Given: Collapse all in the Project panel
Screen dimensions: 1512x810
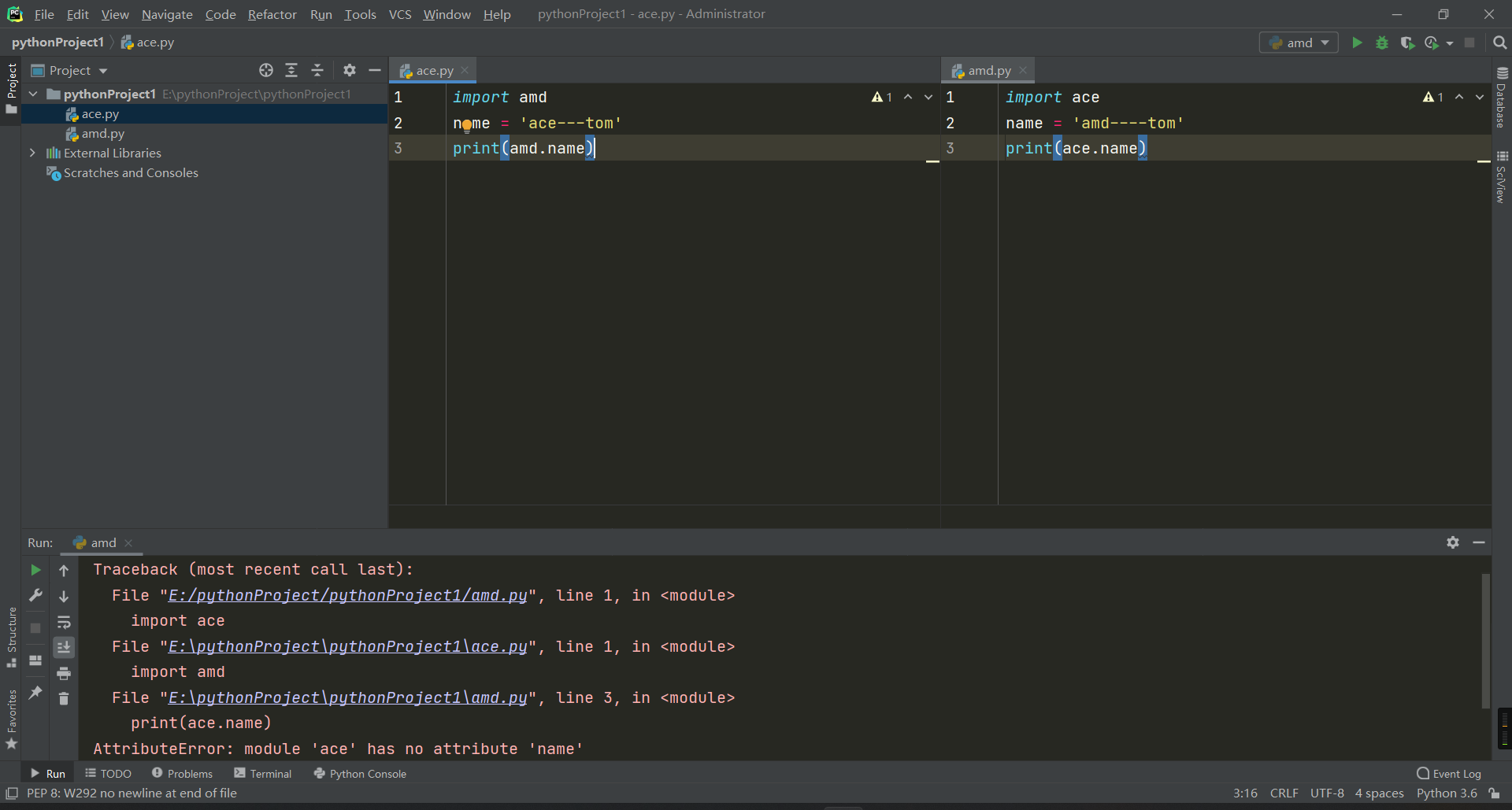Looking at the screenshot, I should click(317, 71).
